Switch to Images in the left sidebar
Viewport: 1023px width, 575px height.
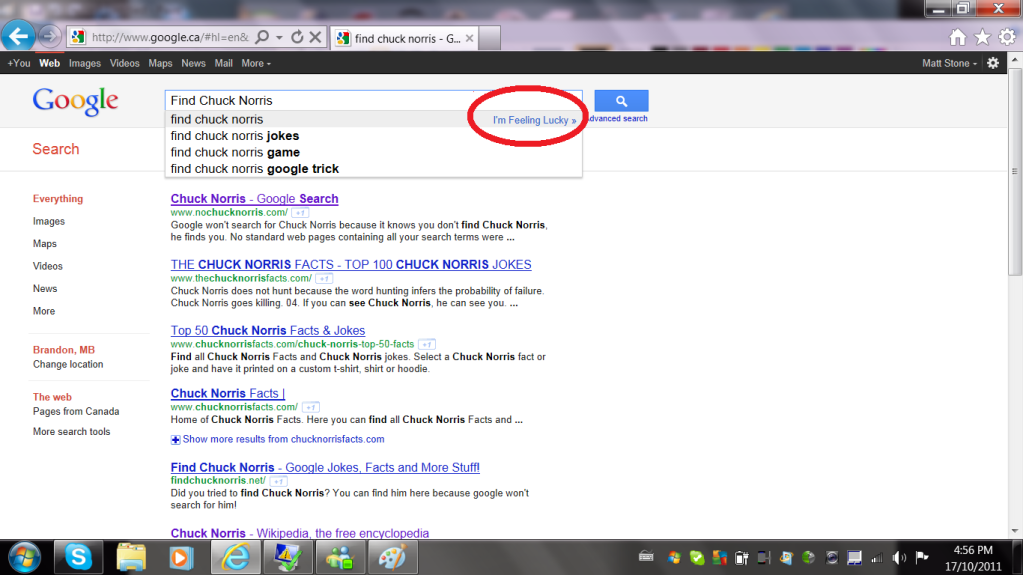[49, 221]
